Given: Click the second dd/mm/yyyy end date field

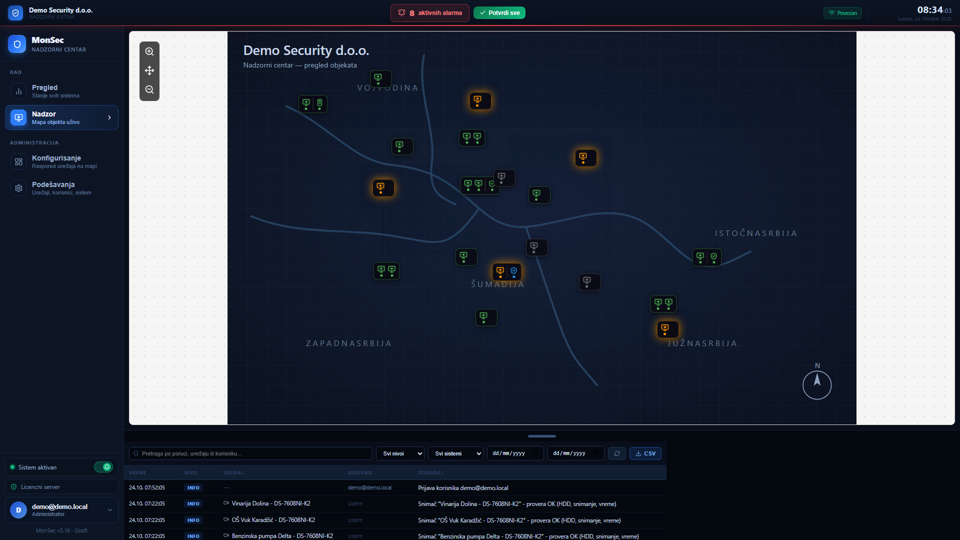Looking at the screenshot, I should point(576,454).
